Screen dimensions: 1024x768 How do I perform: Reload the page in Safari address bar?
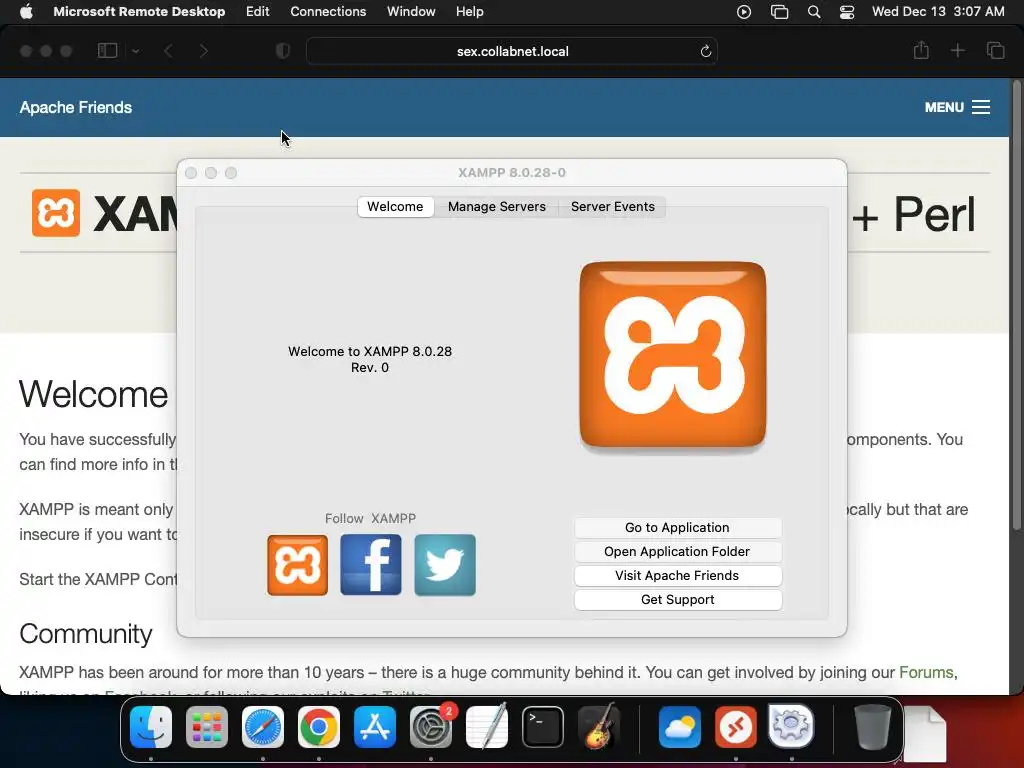[x=705, y=51]
